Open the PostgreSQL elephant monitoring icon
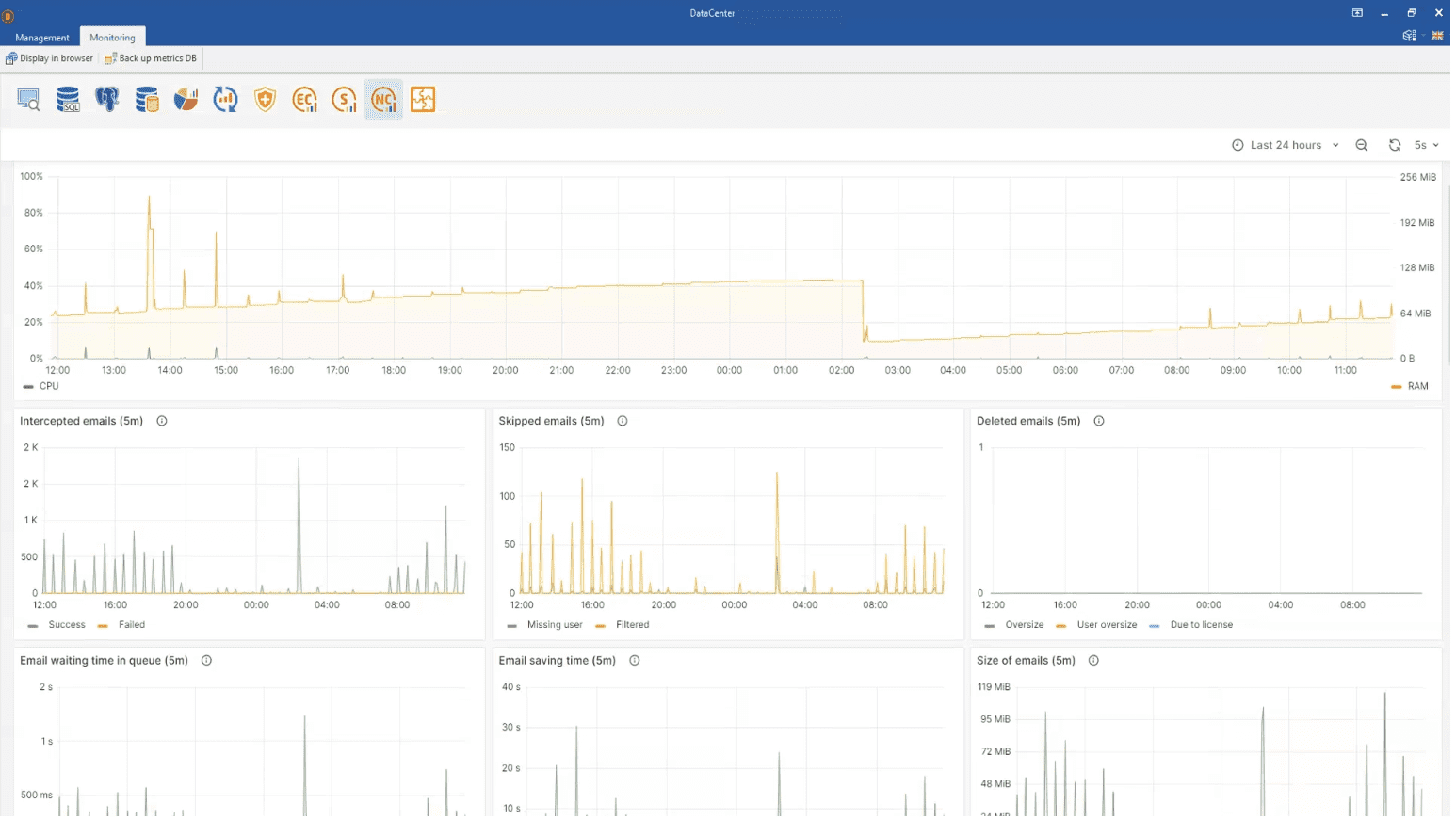The height and width of the screenshot is (820, 1456). 107,100
